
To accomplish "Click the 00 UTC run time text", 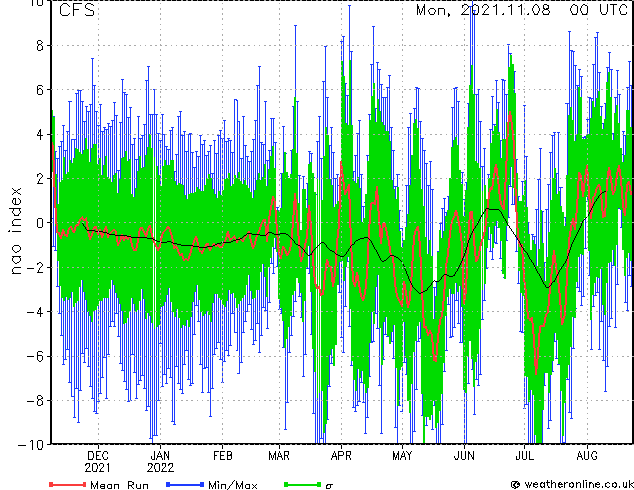I will (599, 12).
